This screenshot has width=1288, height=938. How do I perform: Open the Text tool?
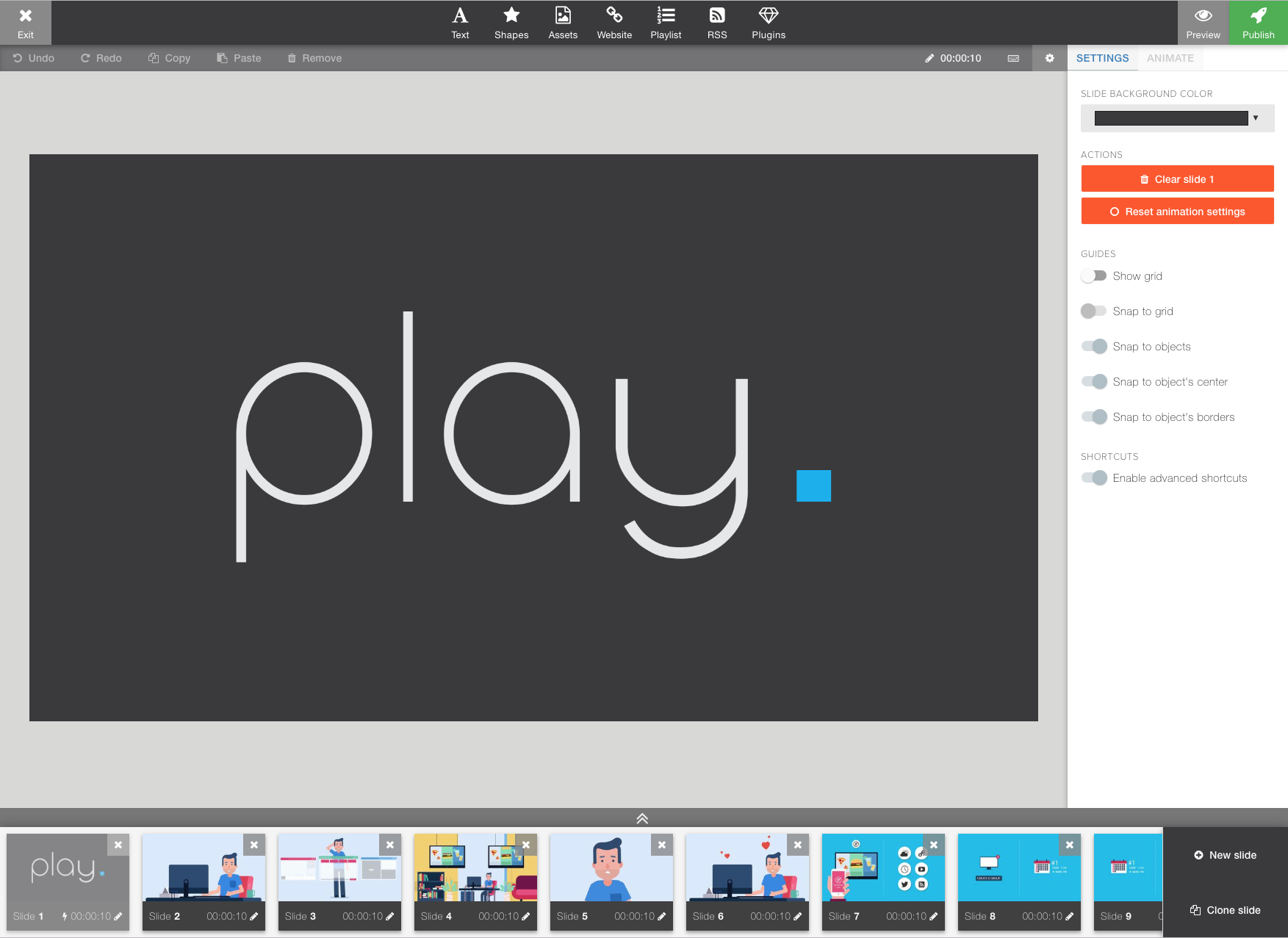coord(460,22)
